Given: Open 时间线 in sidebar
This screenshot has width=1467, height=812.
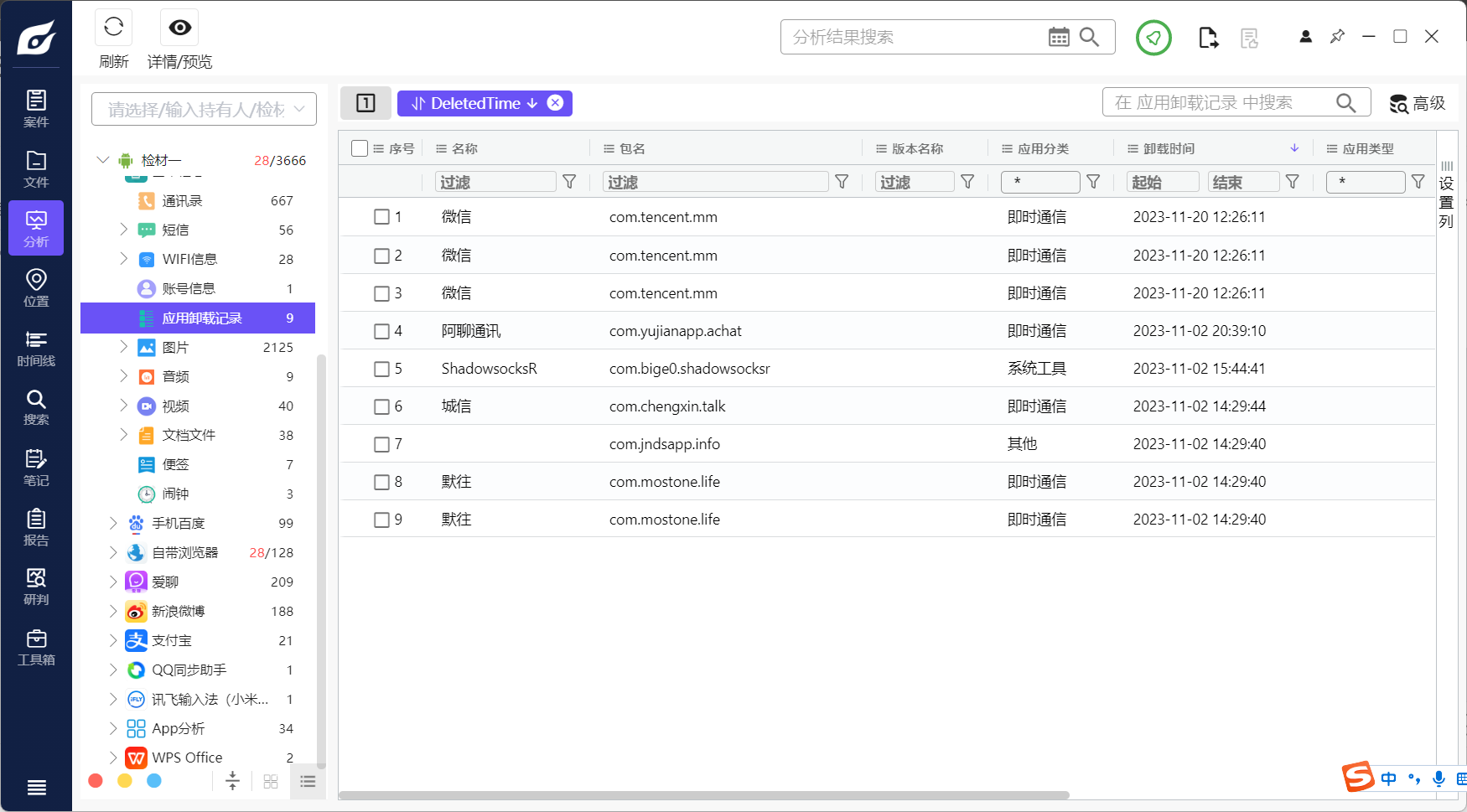Looking at the screenshot, I should click(x=36, y=348).
